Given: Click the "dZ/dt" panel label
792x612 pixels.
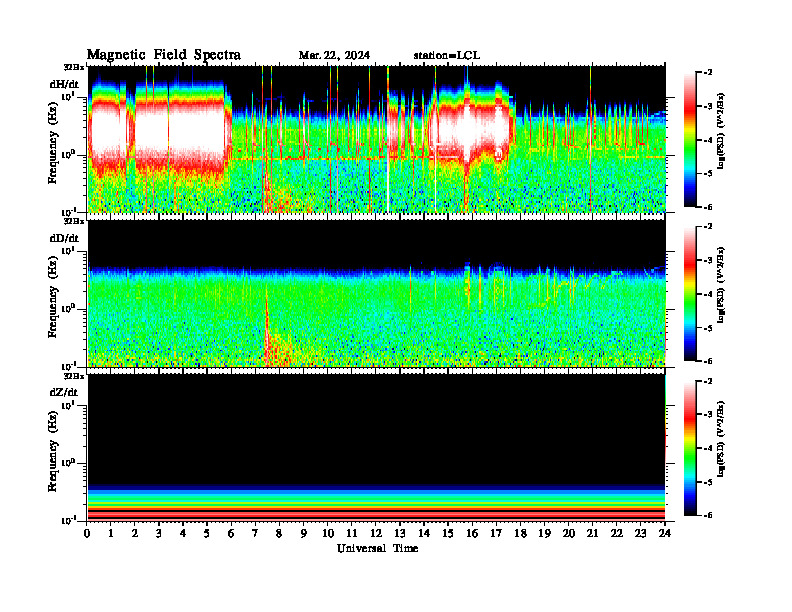Looking at the screenshot, I should pyautogui.click(x=64, y=392).
